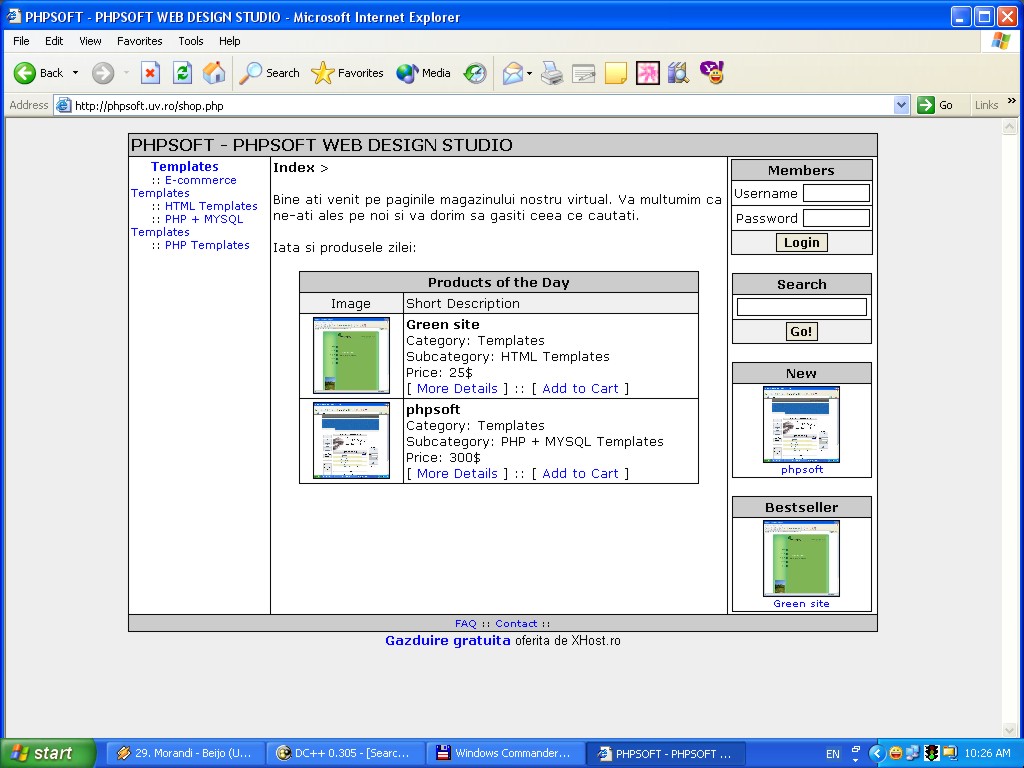Viewport: 1024px width, 768px height.
Task: Click the Yahoo smiley icon in system tray
Action: tap(895, 753)
